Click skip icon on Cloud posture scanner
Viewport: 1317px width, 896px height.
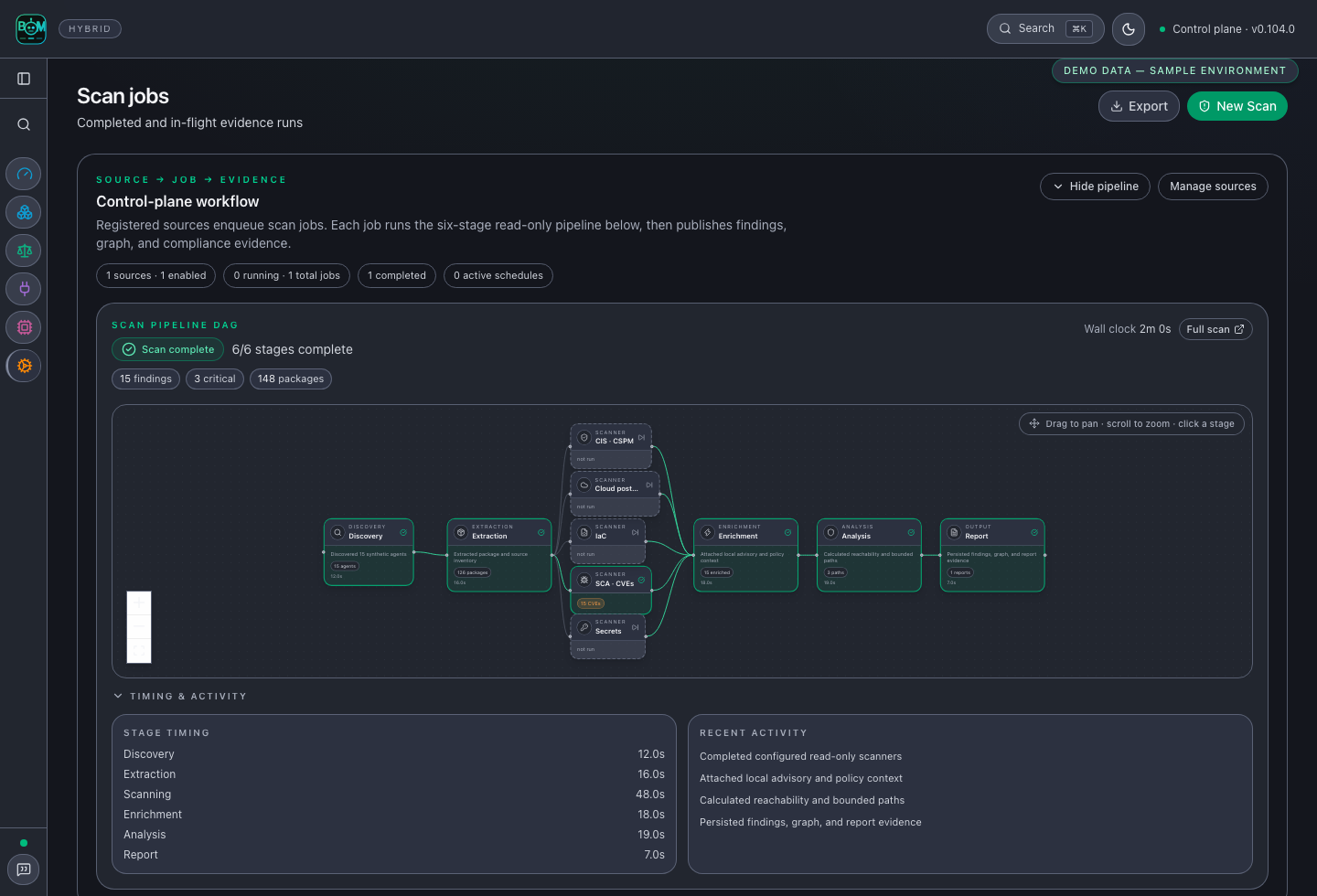[649, 485]
